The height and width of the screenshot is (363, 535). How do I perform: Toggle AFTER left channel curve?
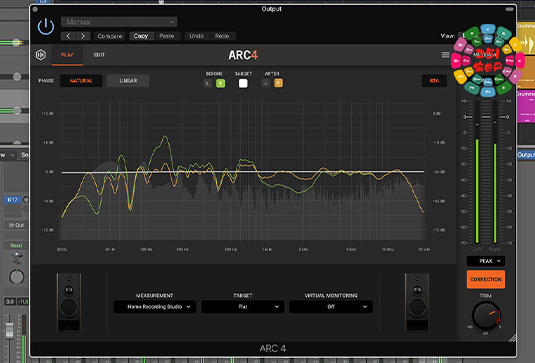point(265,83)
